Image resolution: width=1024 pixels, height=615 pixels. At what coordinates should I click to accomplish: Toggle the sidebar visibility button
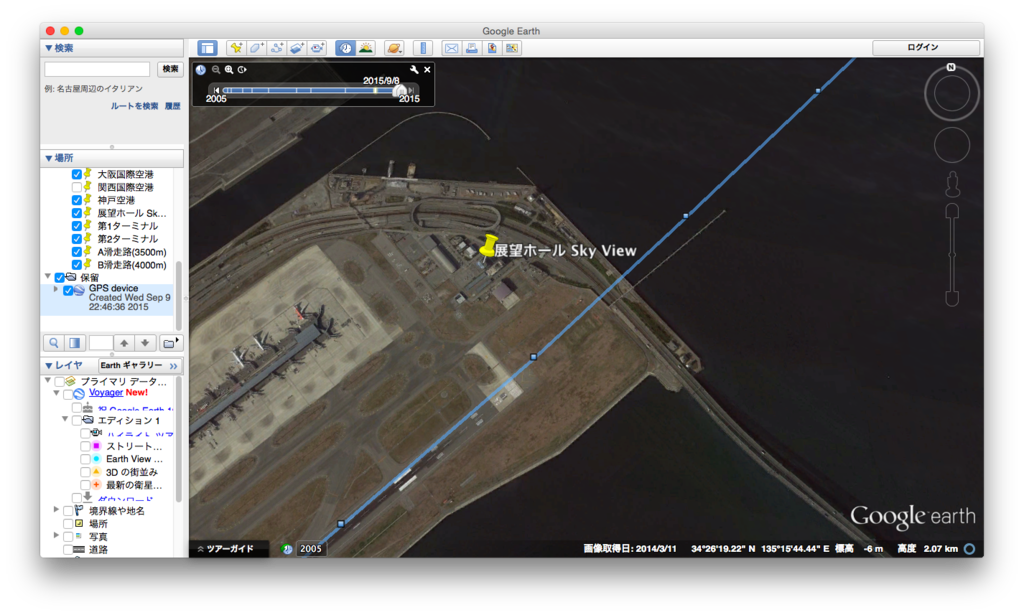coord(207,48)
